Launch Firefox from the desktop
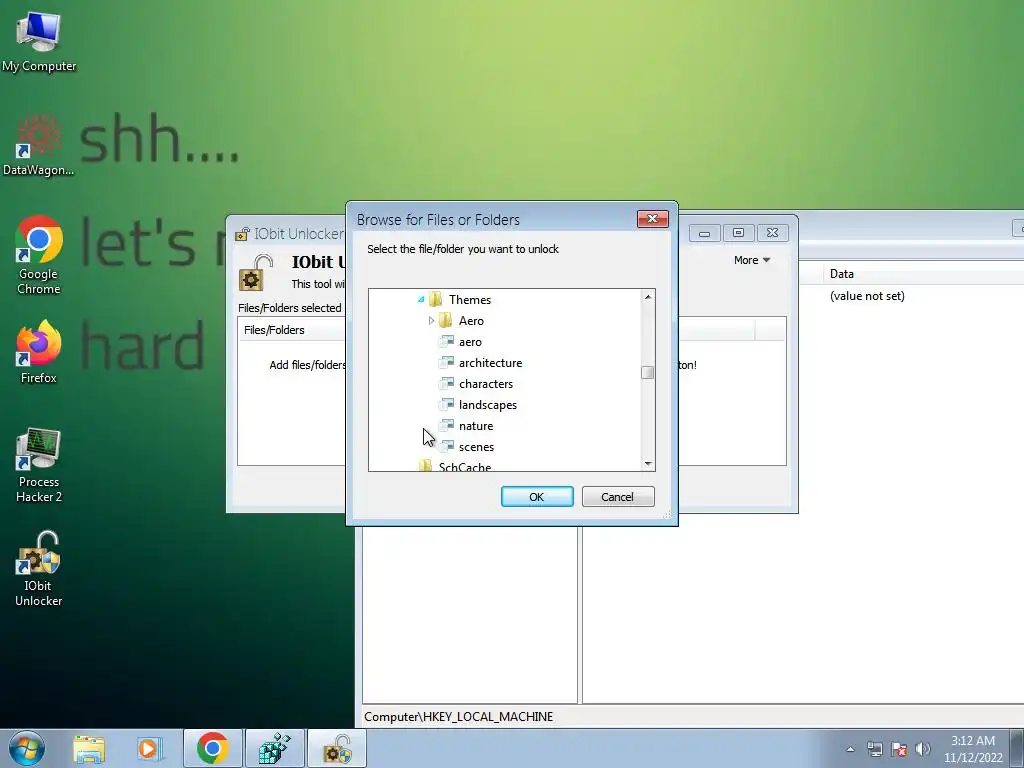This screenshot has height=768, width=1024. pos(39,352)
